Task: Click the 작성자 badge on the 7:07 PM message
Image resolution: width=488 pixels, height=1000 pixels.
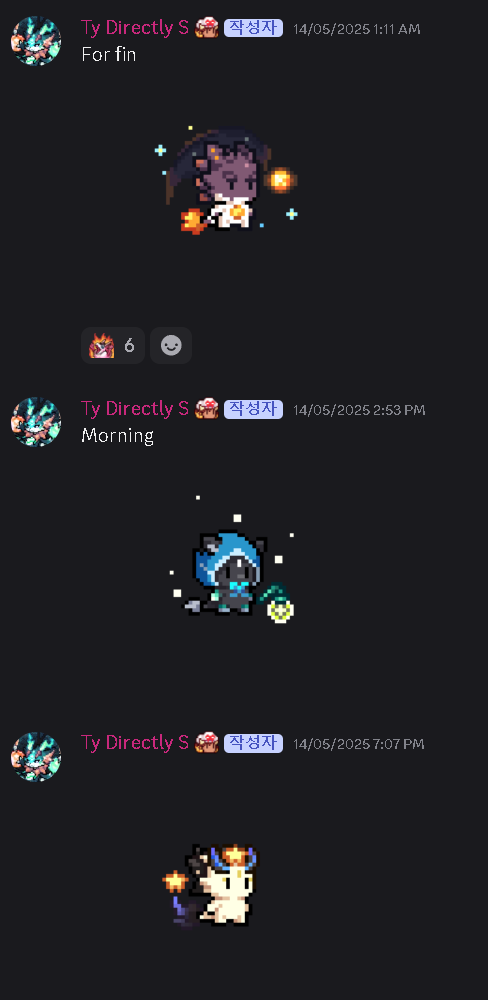Action: (253, 743)
